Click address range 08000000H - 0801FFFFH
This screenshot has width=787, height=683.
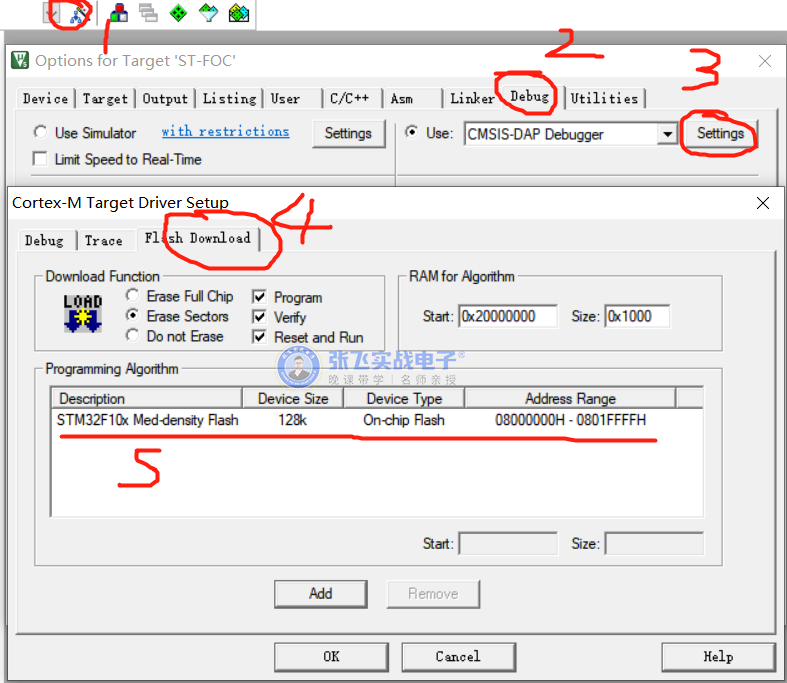click(570, 420)
